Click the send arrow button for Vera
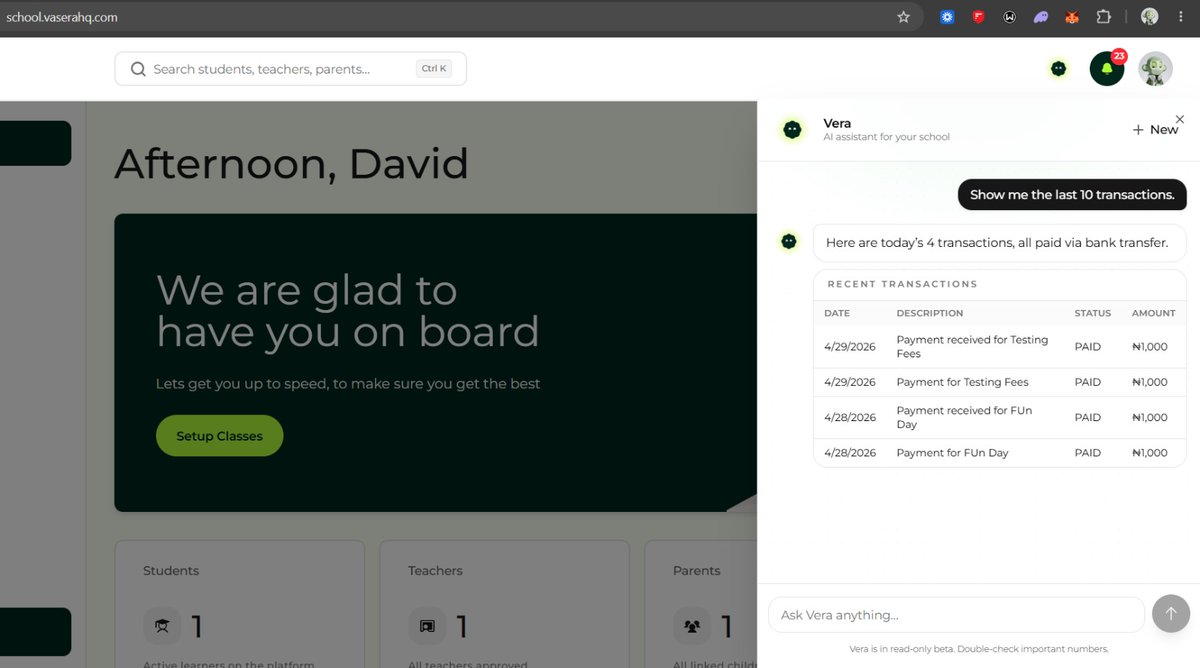 point(1171,614)
